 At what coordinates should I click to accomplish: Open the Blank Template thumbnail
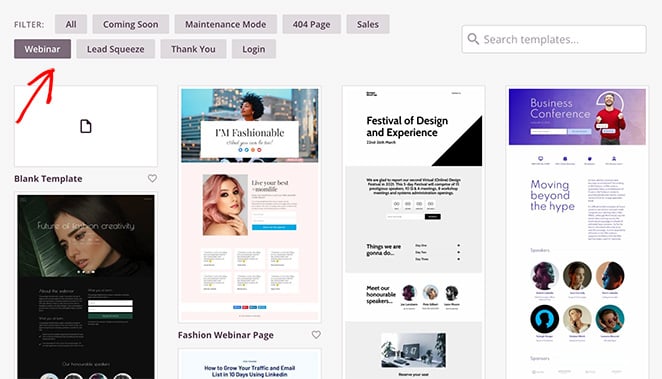(x=86, y=126)
